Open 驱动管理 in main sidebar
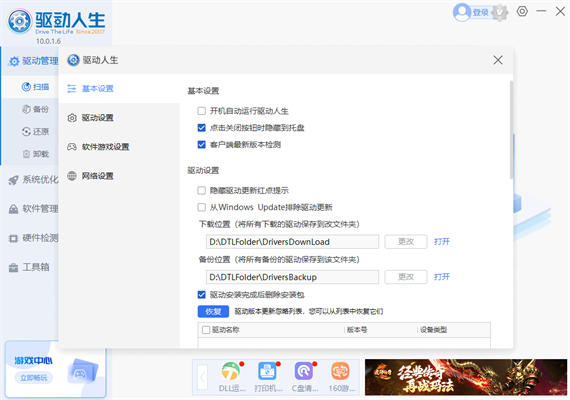 (30, 61)
